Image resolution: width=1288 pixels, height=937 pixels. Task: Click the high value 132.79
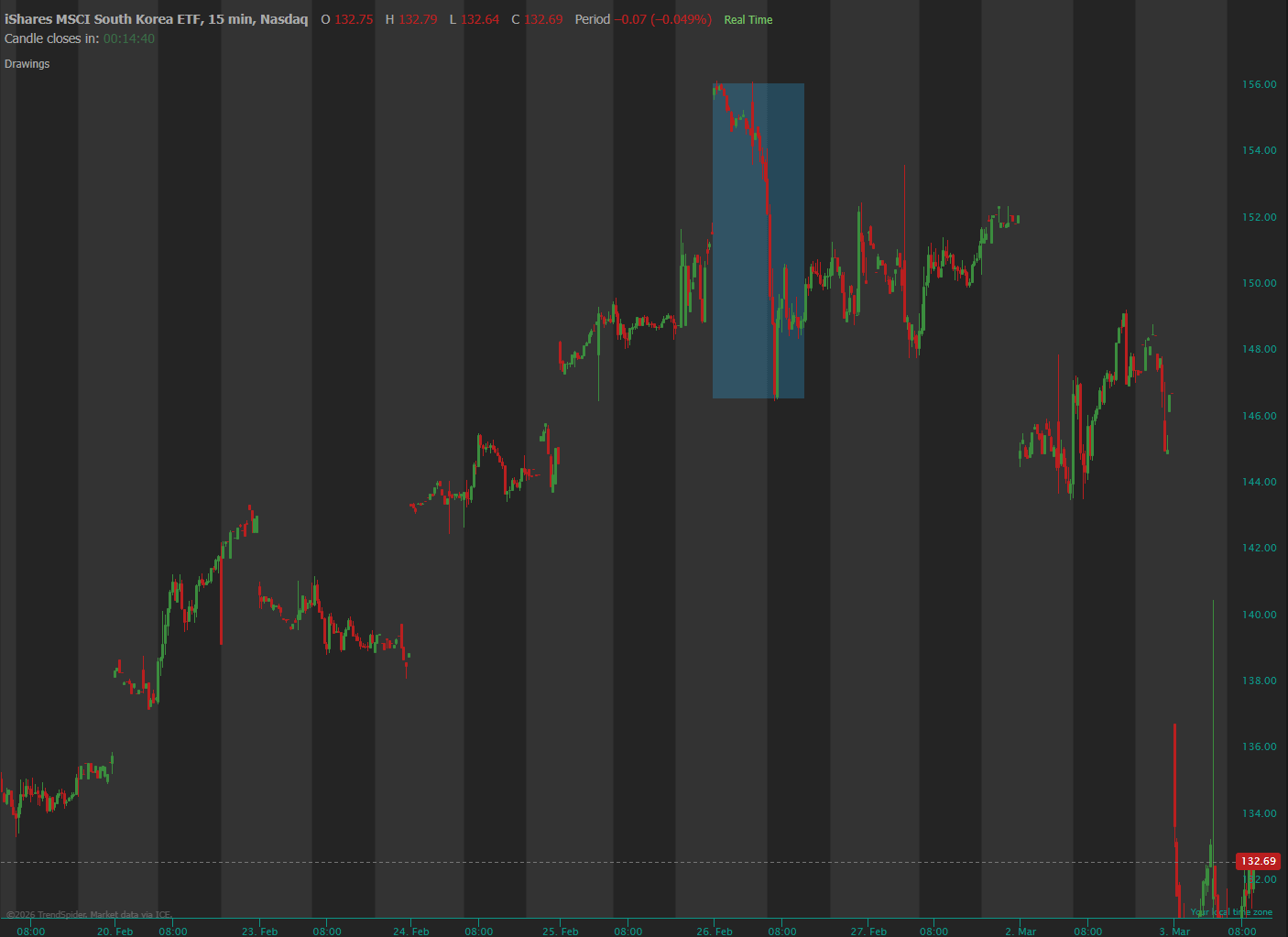click(x=418, y=19)
